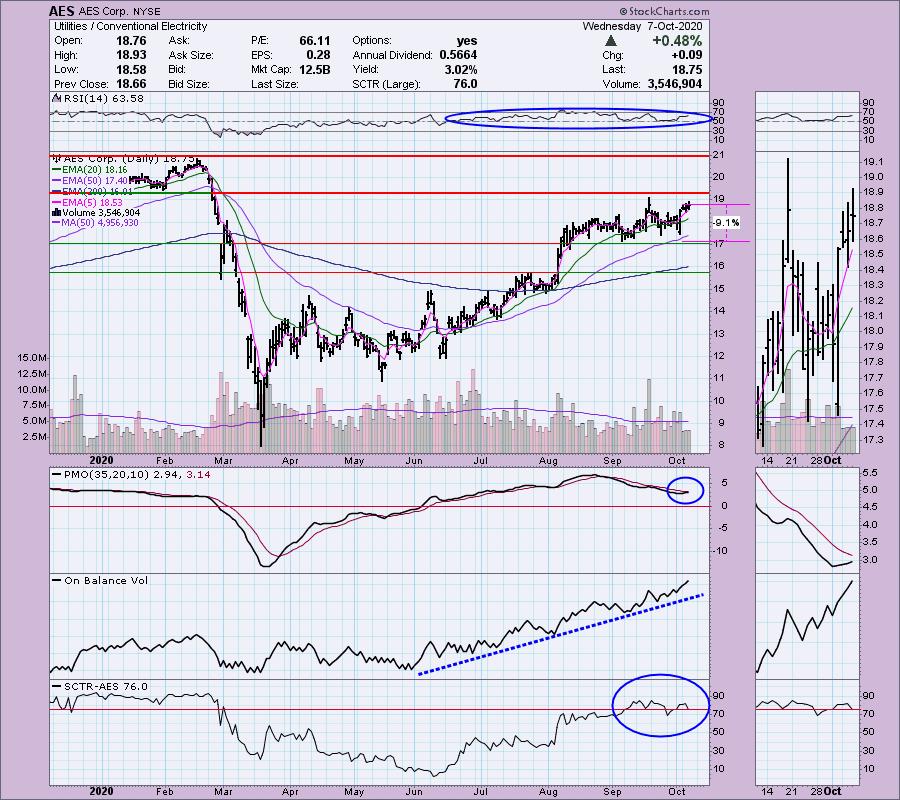
Task: Click the MA(50) 4,956,930 legend entry
Action: (100, 223)
